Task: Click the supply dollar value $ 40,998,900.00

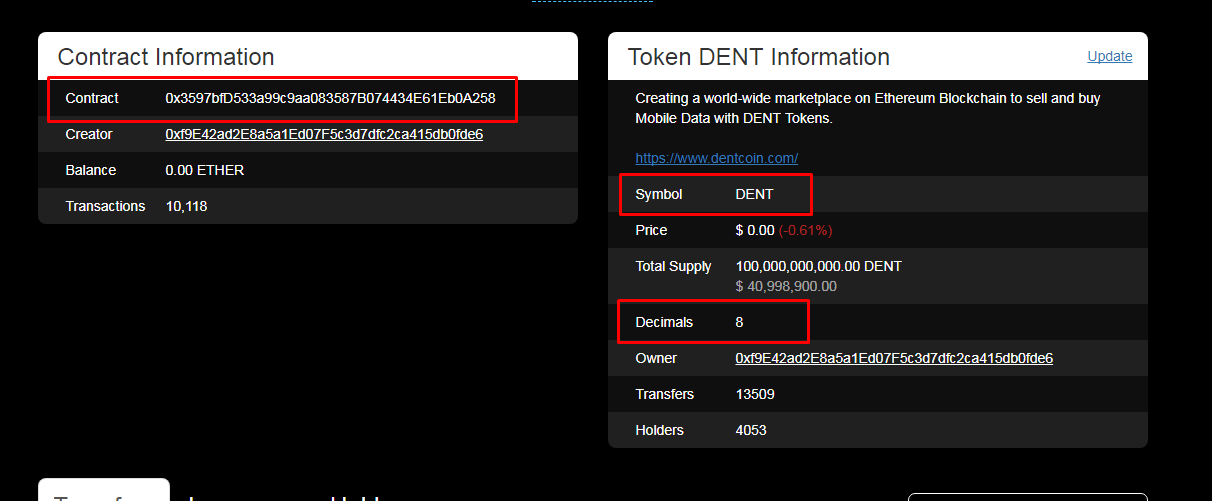Action: click(x=786, y=286)
